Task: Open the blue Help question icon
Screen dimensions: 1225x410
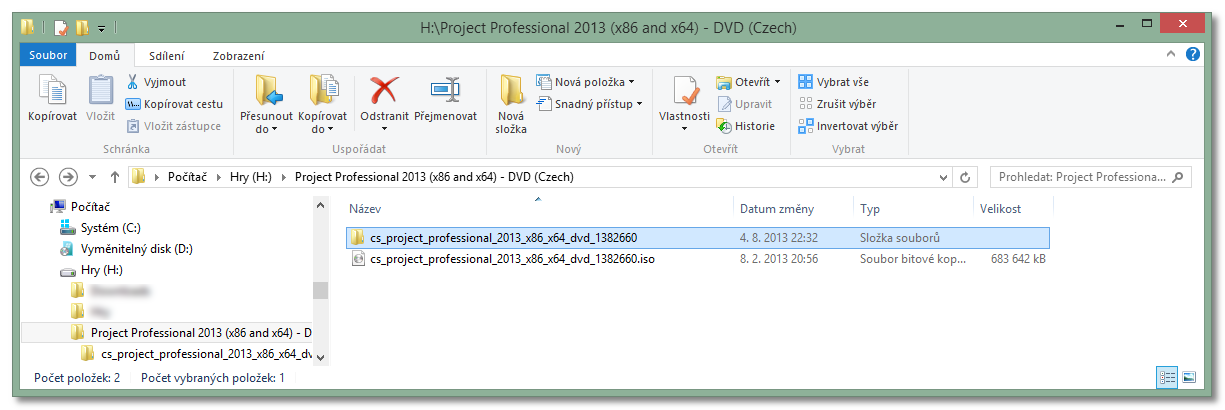Action: click(1192, 55)
